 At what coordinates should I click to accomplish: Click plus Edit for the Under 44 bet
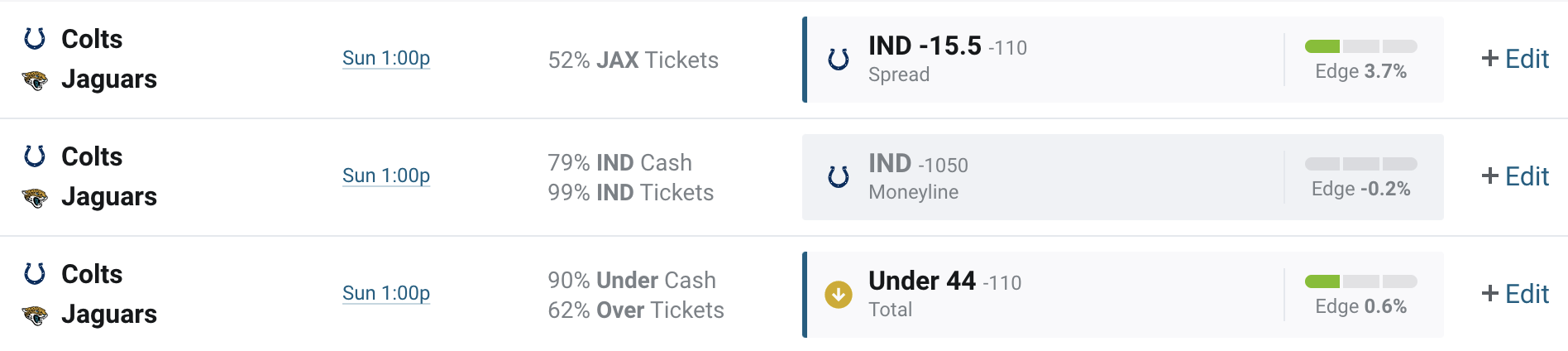[x=1515, y=294]
